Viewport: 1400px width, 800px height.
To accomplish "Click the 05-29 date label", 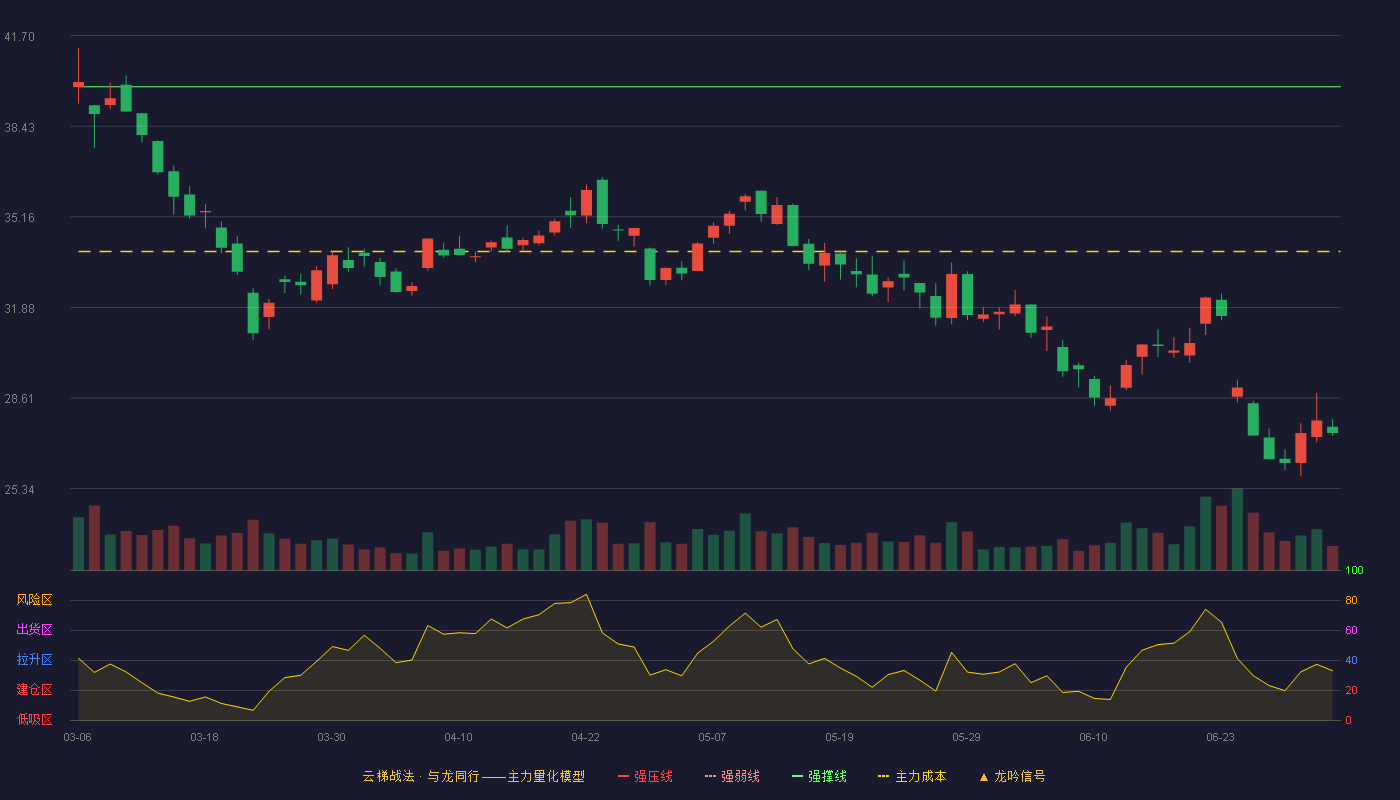I will [x=966, y=737].
